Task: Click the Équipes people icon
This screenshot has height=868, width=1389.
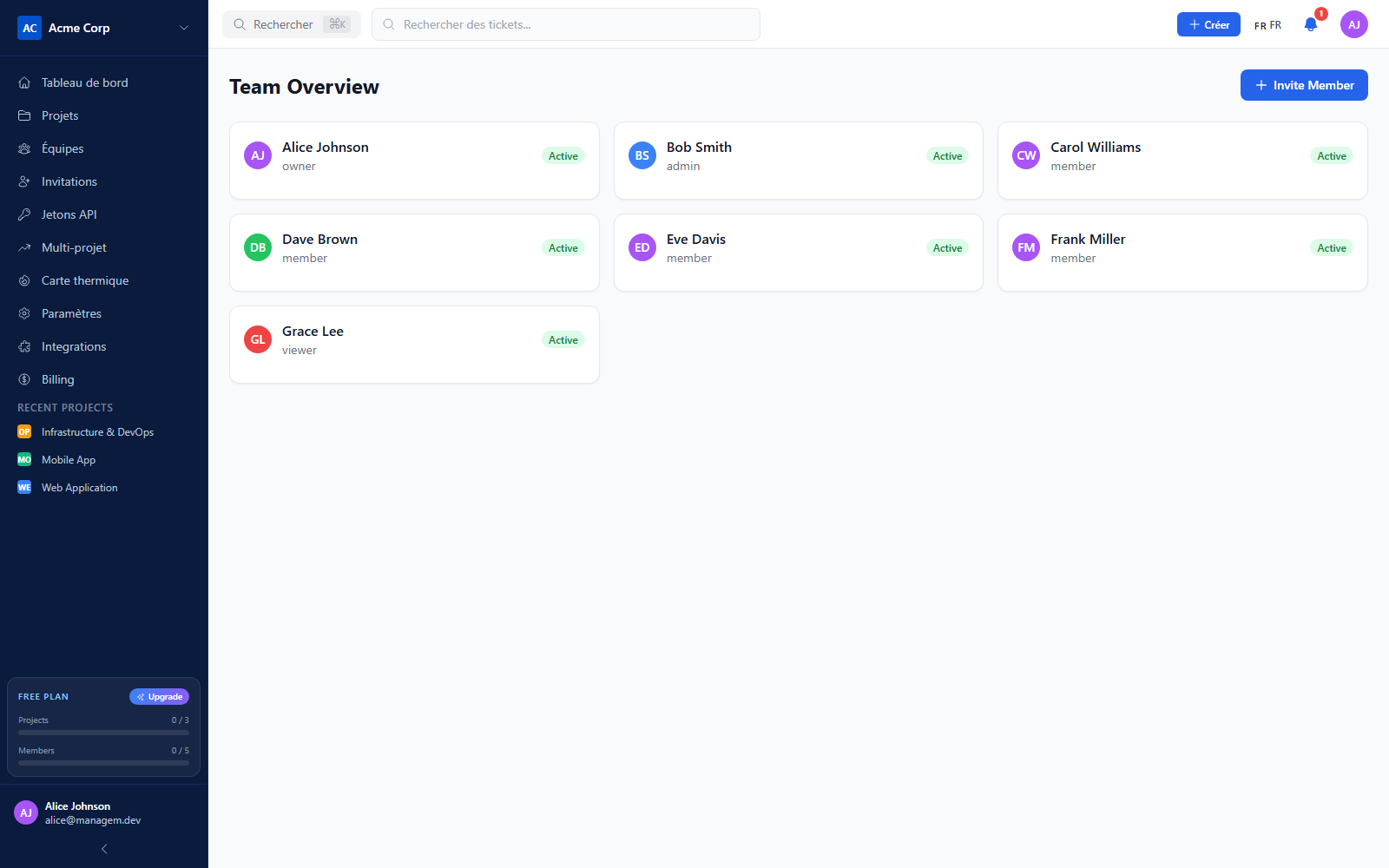Action: click(24, 148)
